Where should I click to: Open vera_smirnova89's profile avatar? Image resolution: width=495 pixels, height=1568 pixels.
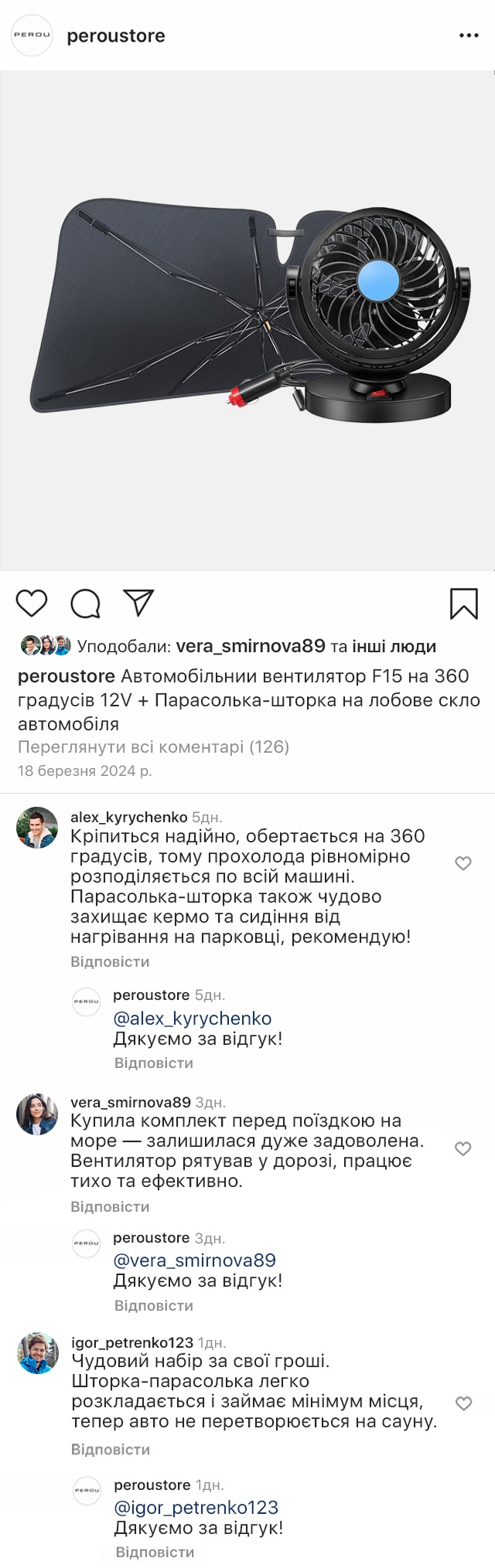(37, 1114)
